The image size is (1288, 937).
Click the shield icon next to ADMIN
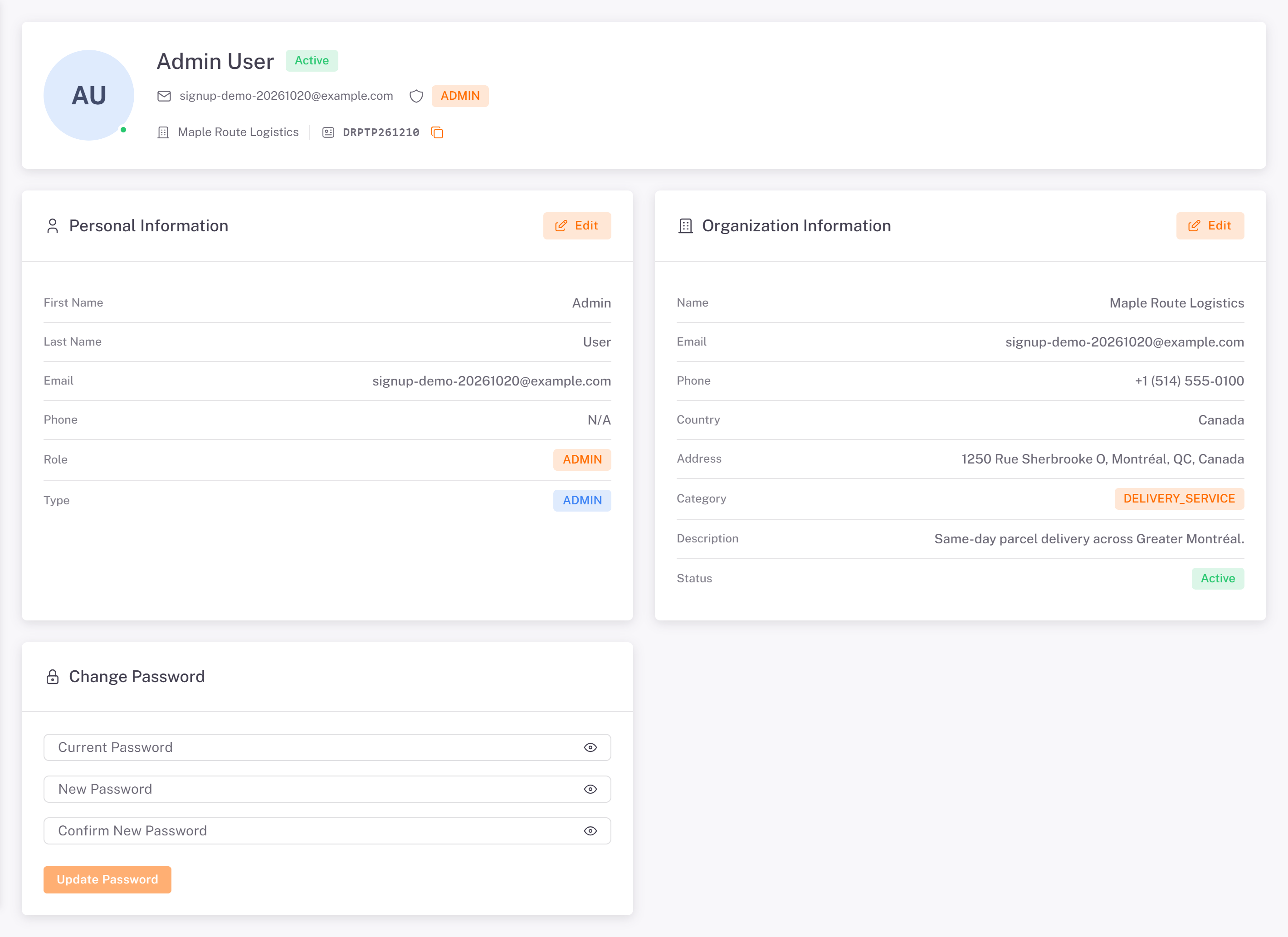pyautogui.click(x=416, y=96)
